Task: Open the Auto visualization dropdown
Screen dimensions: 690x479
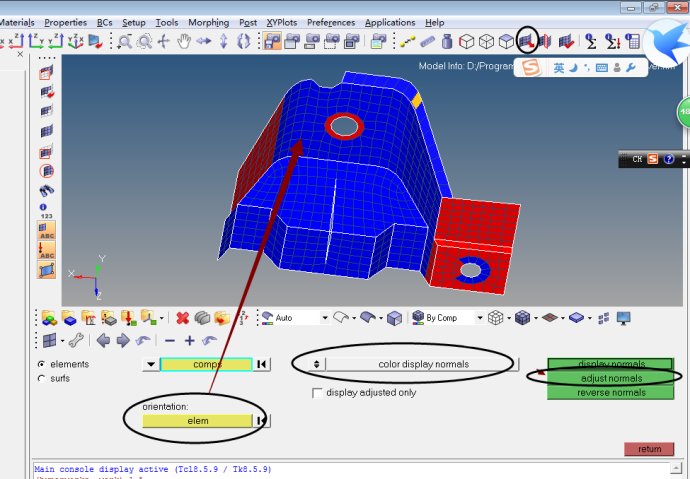Action: click(296, 318)
